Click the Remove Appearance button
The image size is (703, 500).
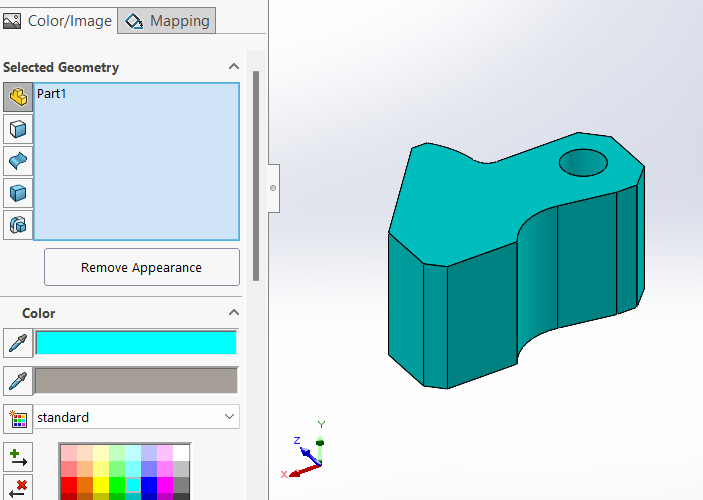click(141, 268)
